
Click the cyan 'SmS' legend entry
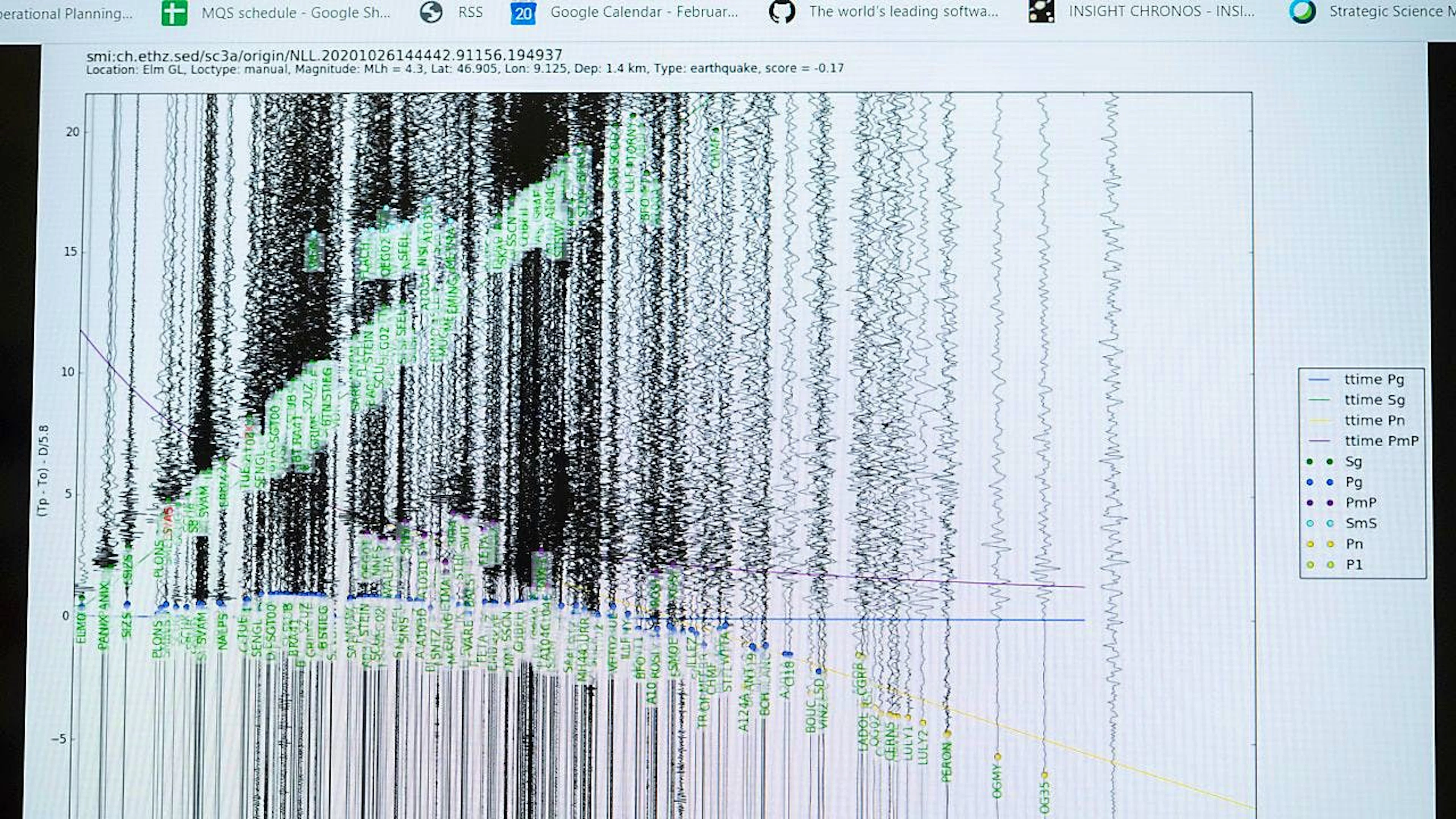(1342, 523)
